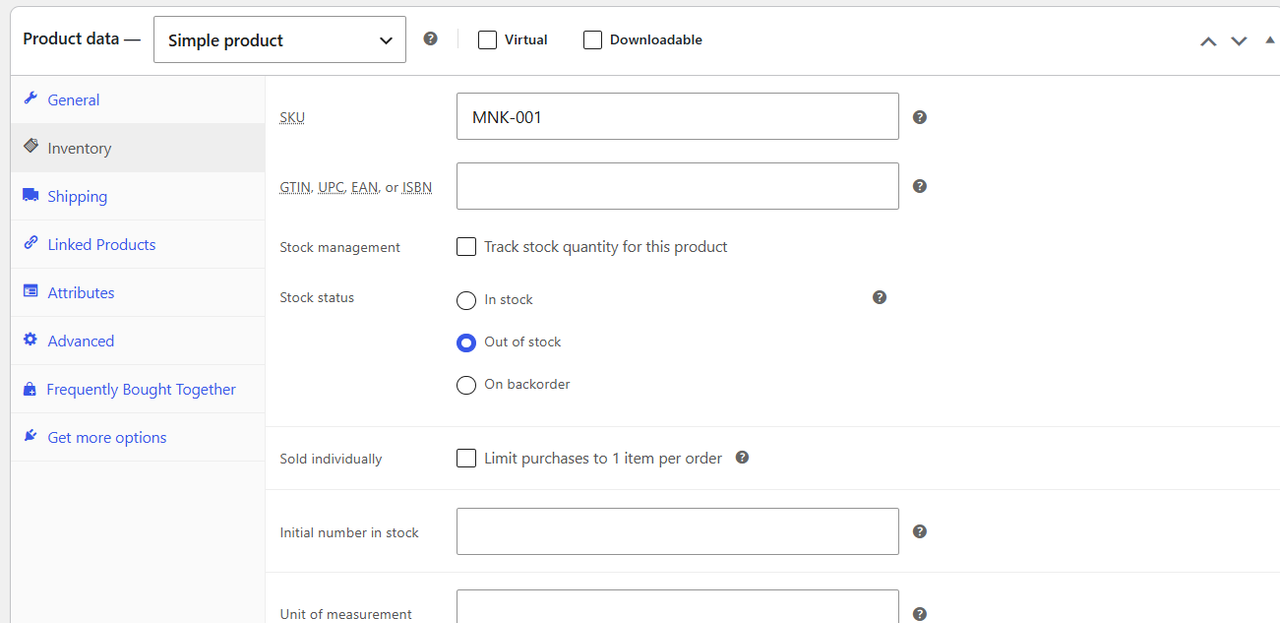1280x623 pixels.
Task: Open the Linked Products tab
Action: coord(138,244)
